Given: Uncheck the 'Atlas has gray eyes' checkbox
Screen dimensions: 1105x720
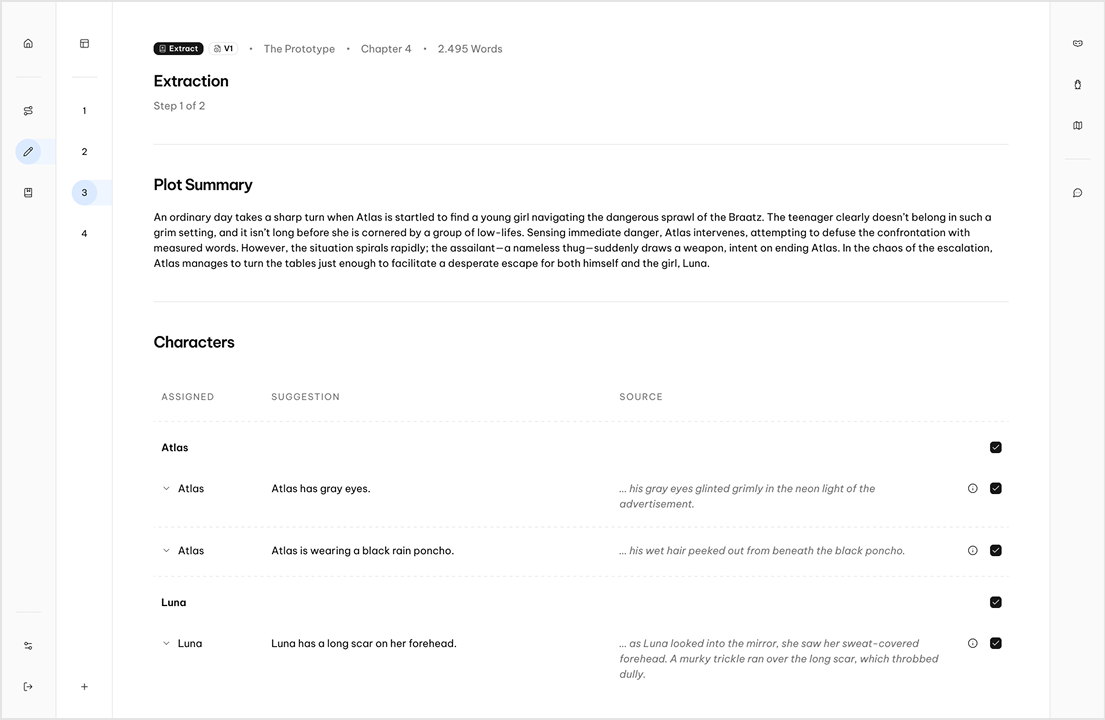Looking at the screenshot, I should tap(996, 488).
